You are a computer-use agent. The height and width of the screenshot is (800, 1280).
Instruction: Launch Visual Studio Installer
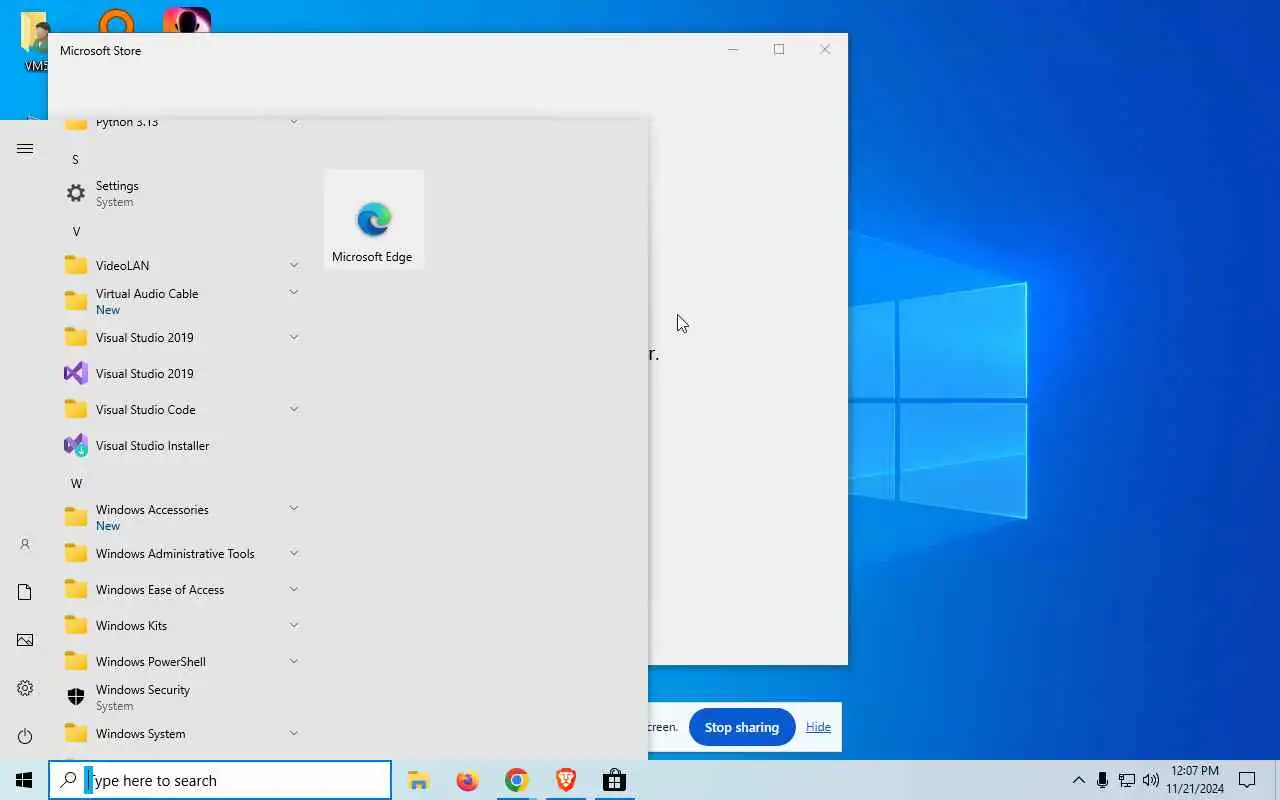tap(180, 445)
